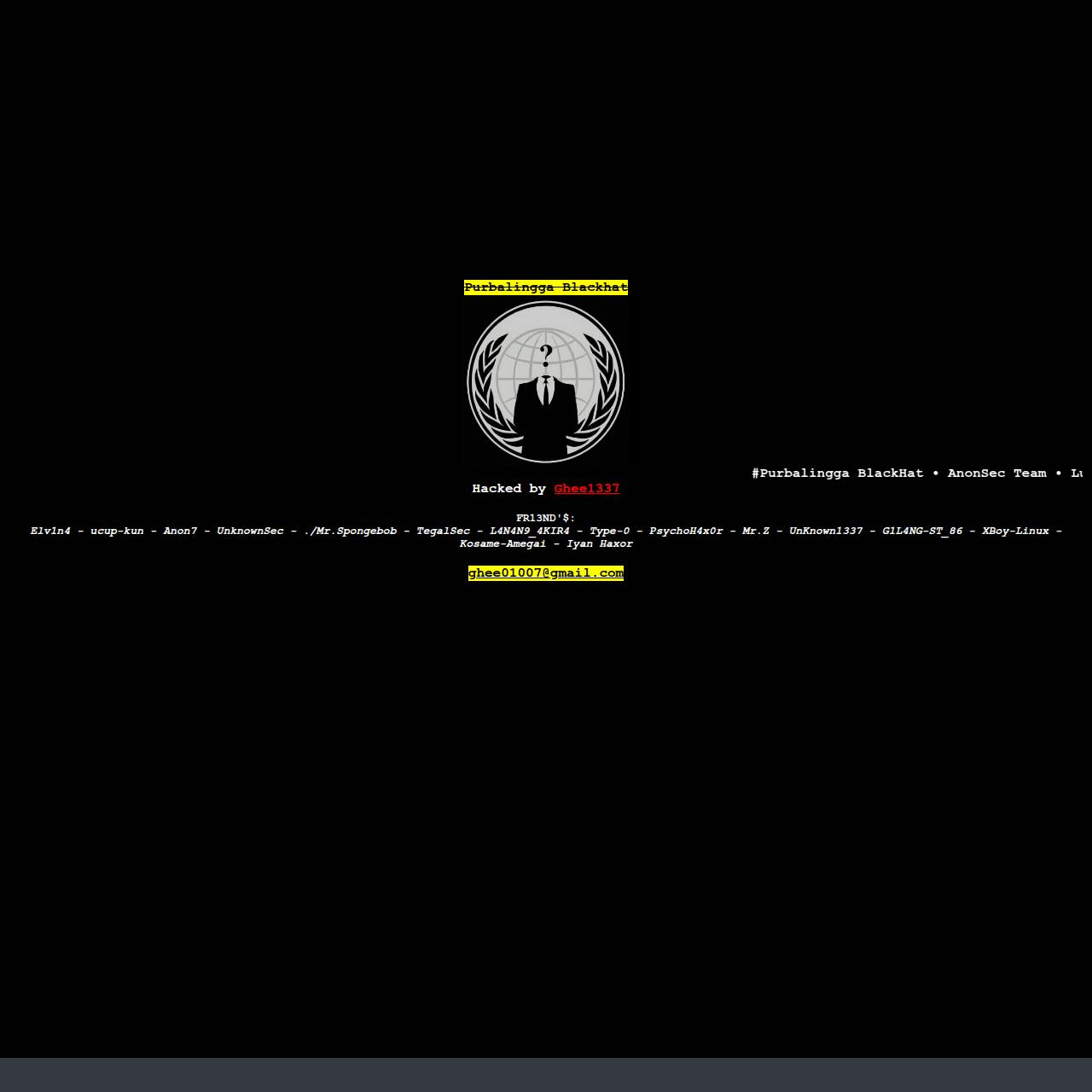Screen dimensions: 1092x1092
Task: Click the name Iyan Haxor
Action: [600, 543]
